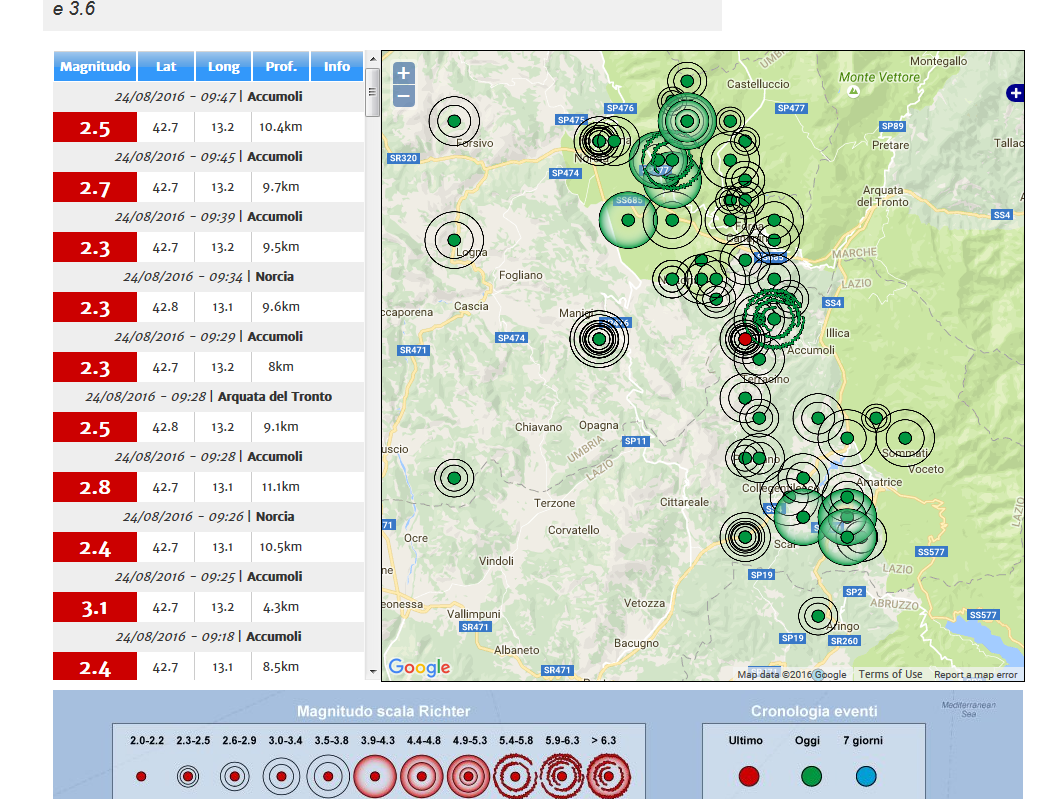Click the map zoom in plus icon
Image resolution: width=1057 pixels, height=799 pixels.
[403, 73]
